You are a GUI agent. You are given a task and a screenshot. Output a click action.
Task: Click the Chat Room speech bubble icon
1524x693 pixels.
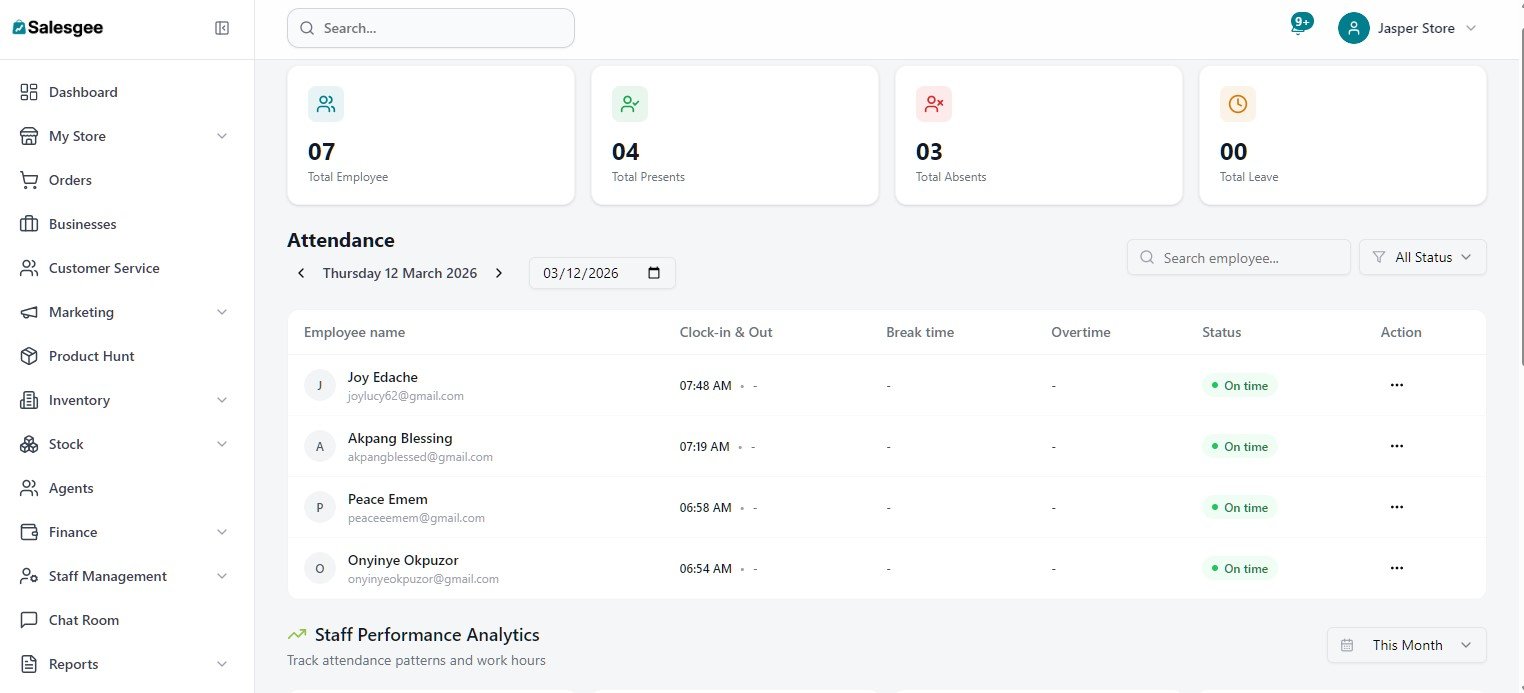pos(30,619)
